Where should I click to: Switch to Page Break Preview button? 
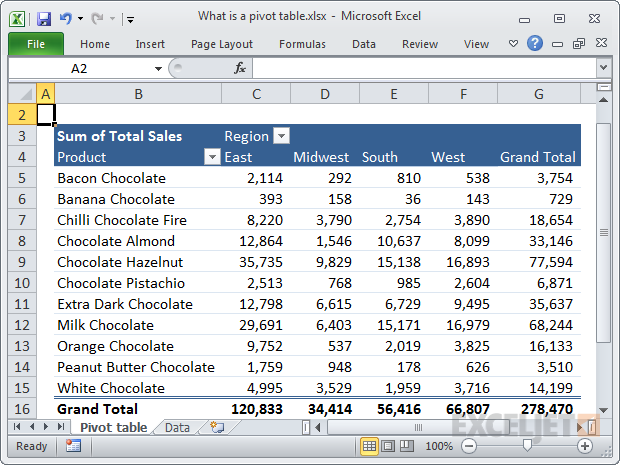tap(406, 446)
